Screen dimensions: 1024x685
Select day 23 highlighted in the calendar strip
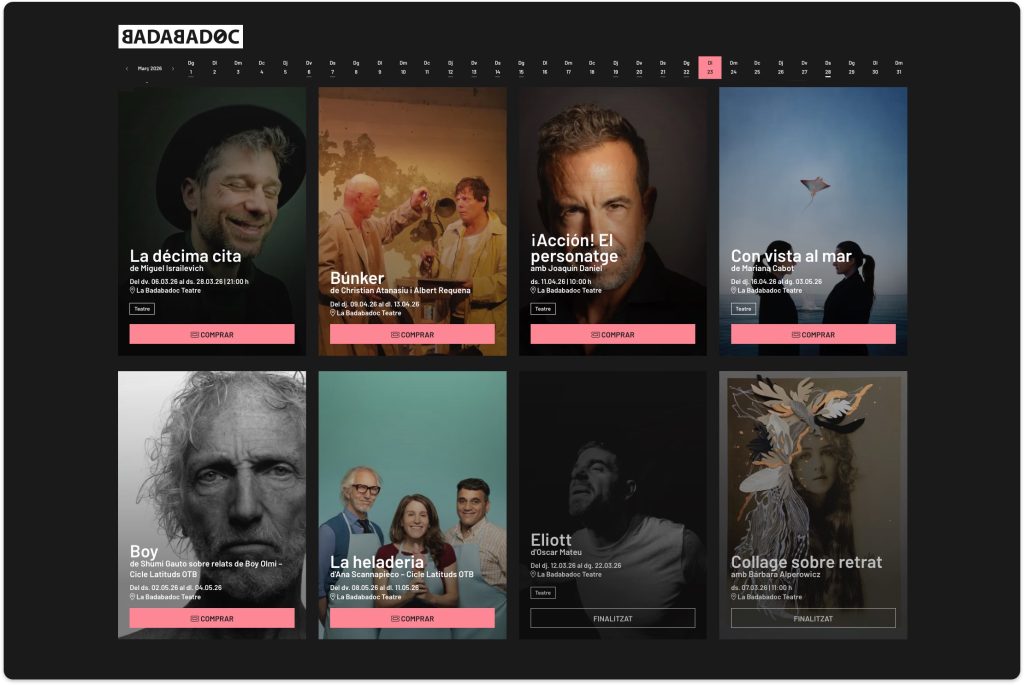(x=710, y=68)
